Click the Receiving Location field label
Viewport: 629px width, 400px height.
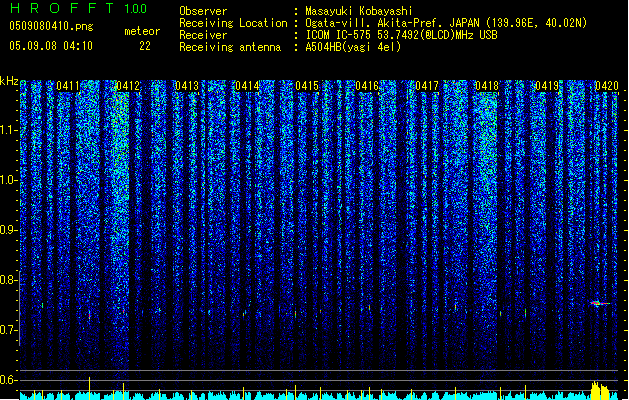tap(233, 23)
